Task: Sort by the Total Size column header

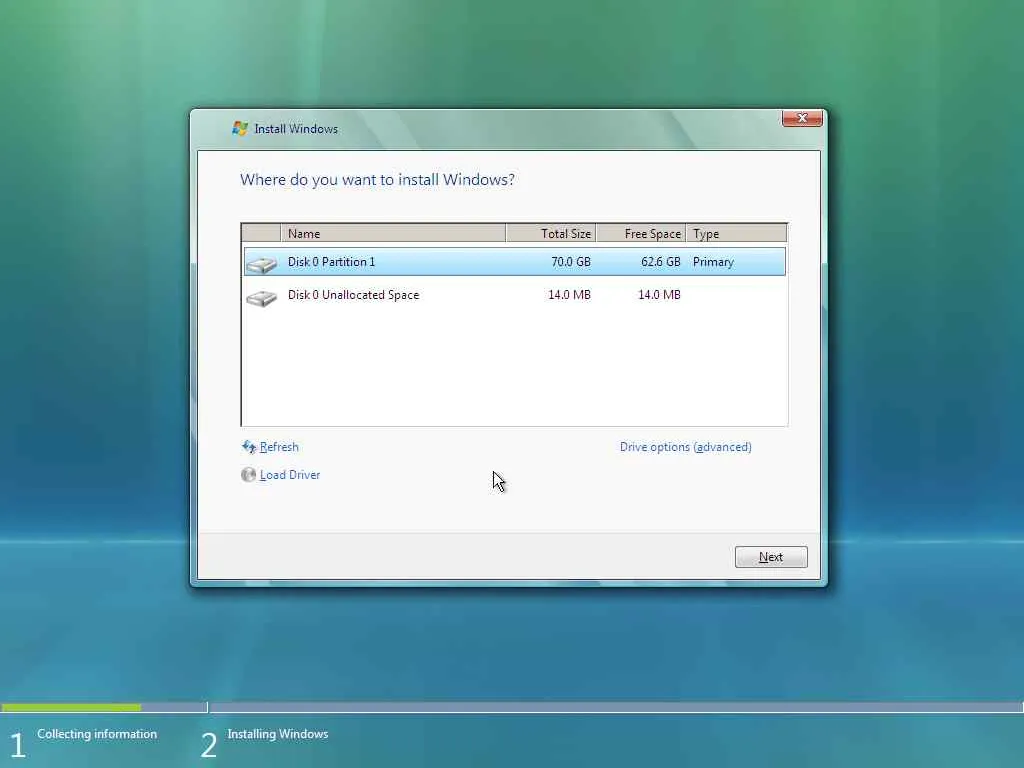Action: (551, 233)
